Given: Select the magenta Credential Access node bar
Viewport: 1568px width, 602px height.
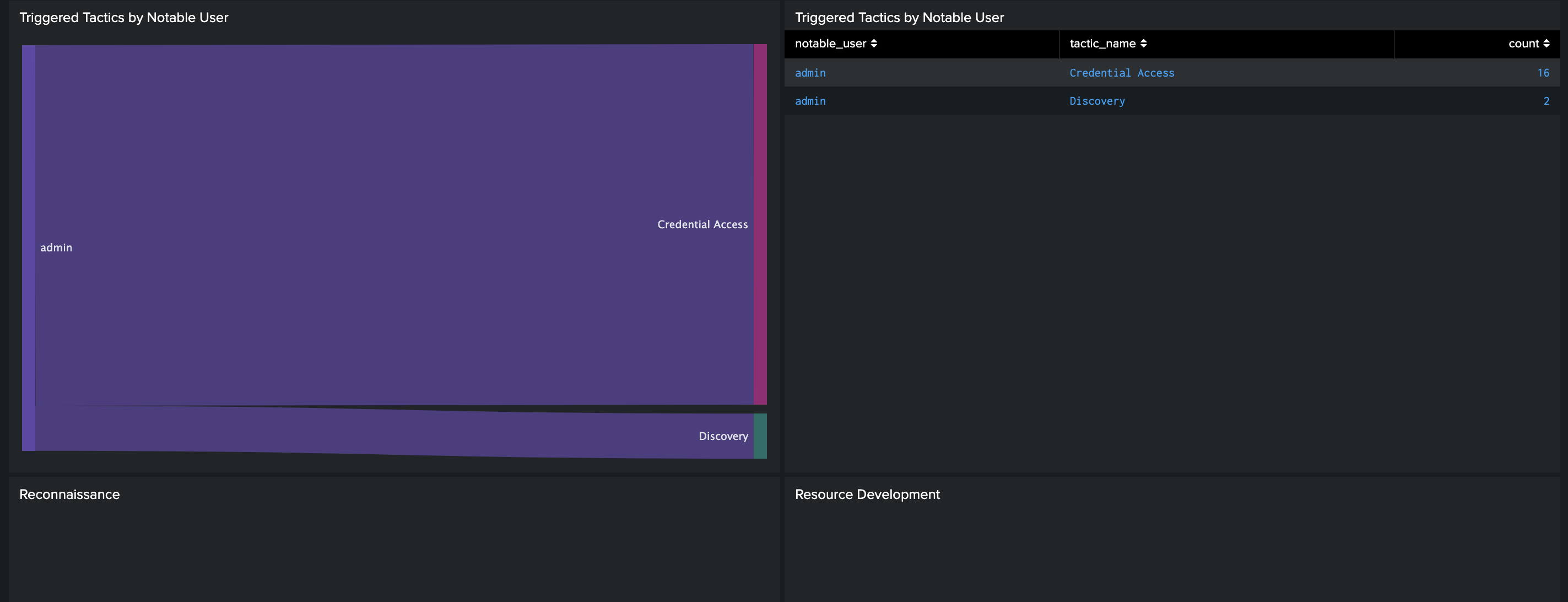Looking at the screenshot, I should 760,224.
